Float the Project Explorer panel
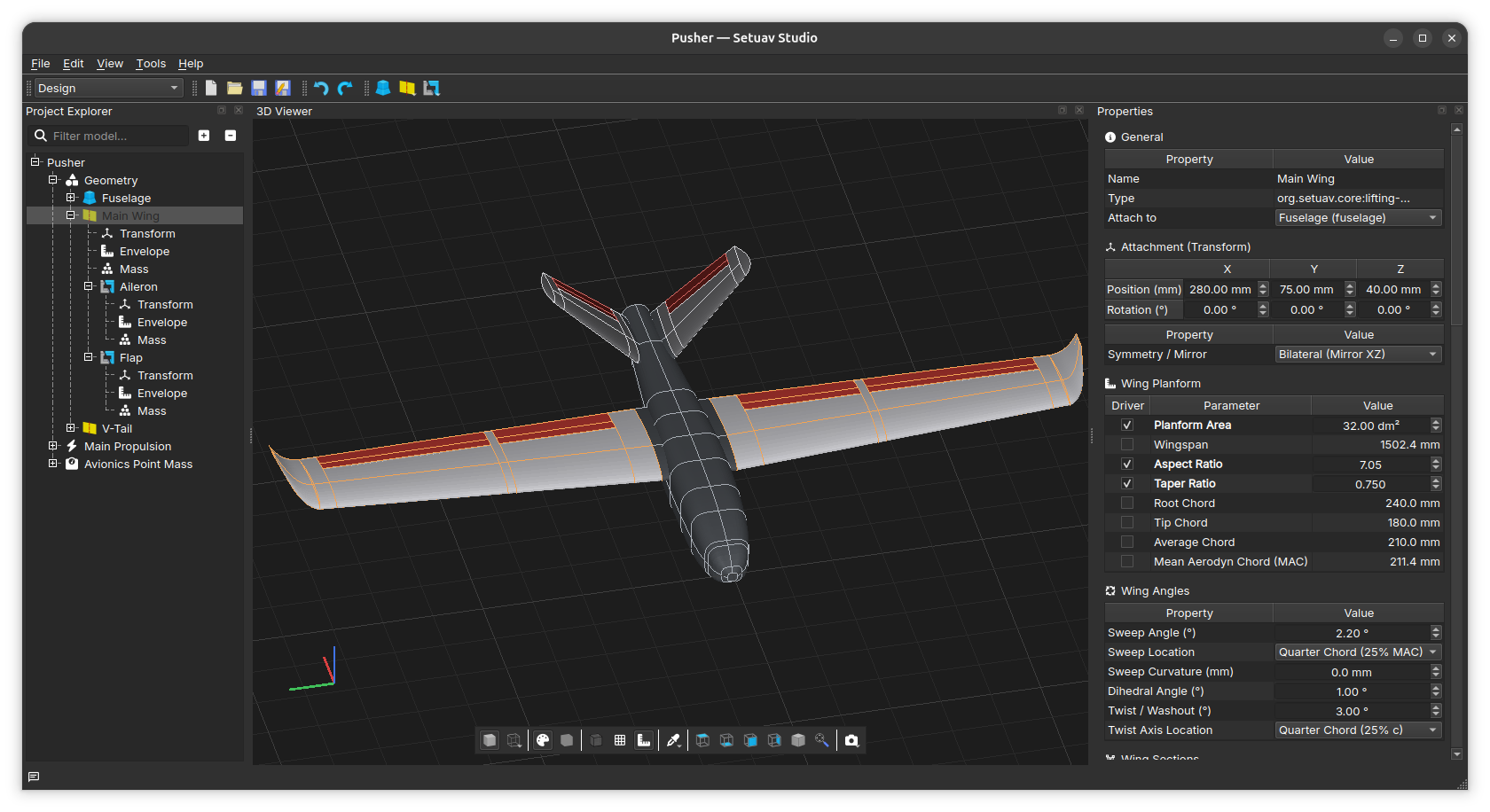 [x=222, y=111]
